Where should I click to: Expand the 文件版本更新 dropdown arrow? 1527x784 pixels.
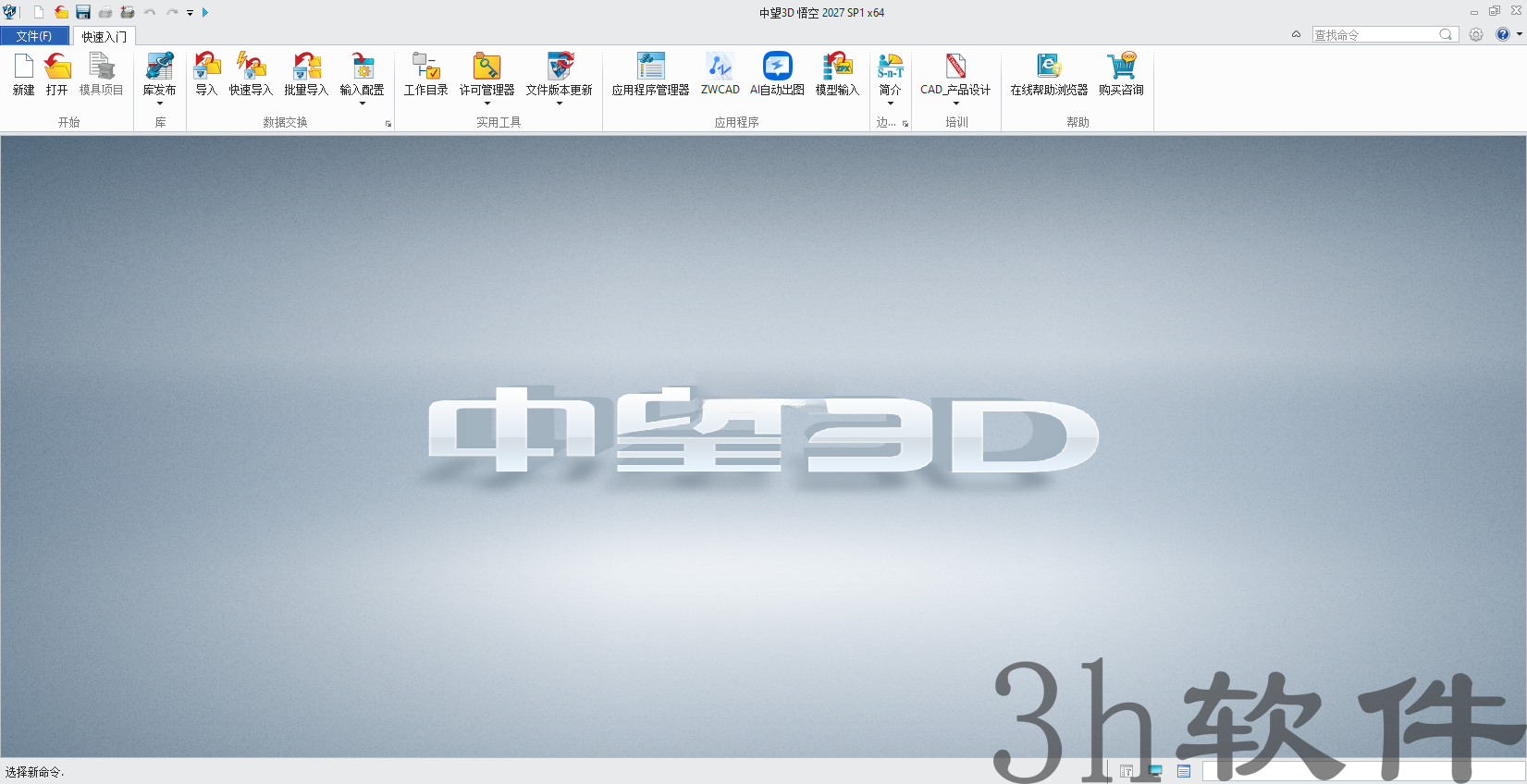point(560,104)
